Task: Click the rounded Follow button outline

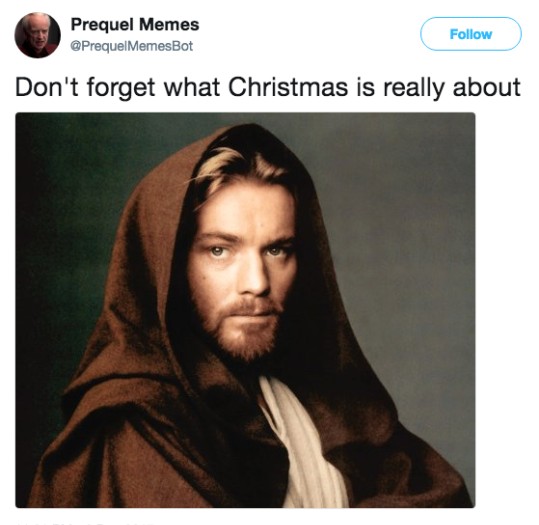Action: (471, 34)
